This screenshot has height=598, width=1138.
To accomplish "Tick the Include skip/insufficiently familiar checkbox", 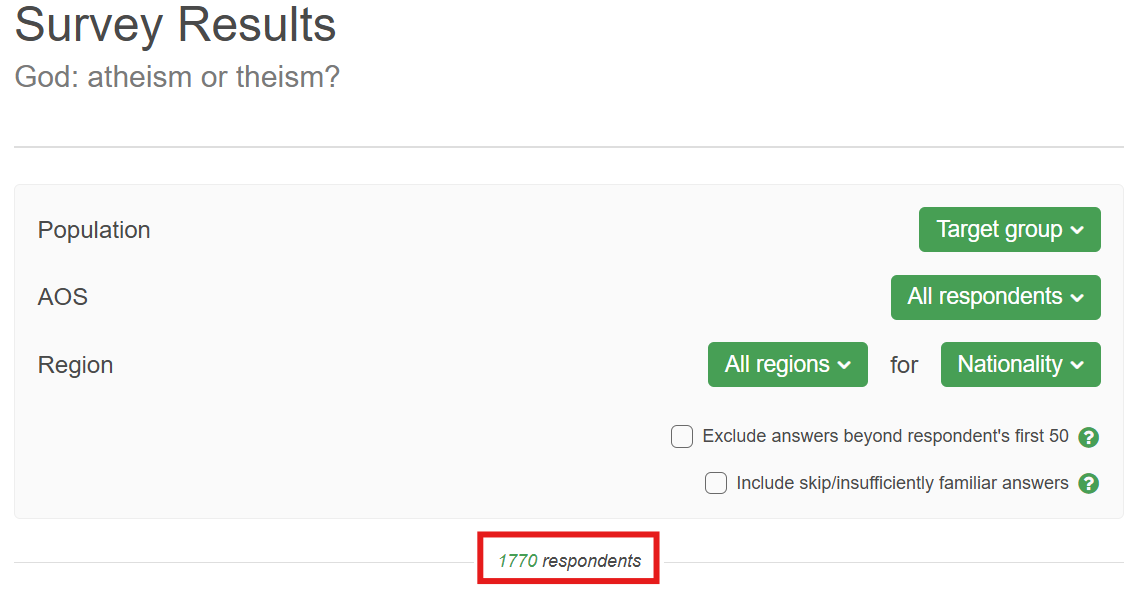I will [x=716, y=484].
